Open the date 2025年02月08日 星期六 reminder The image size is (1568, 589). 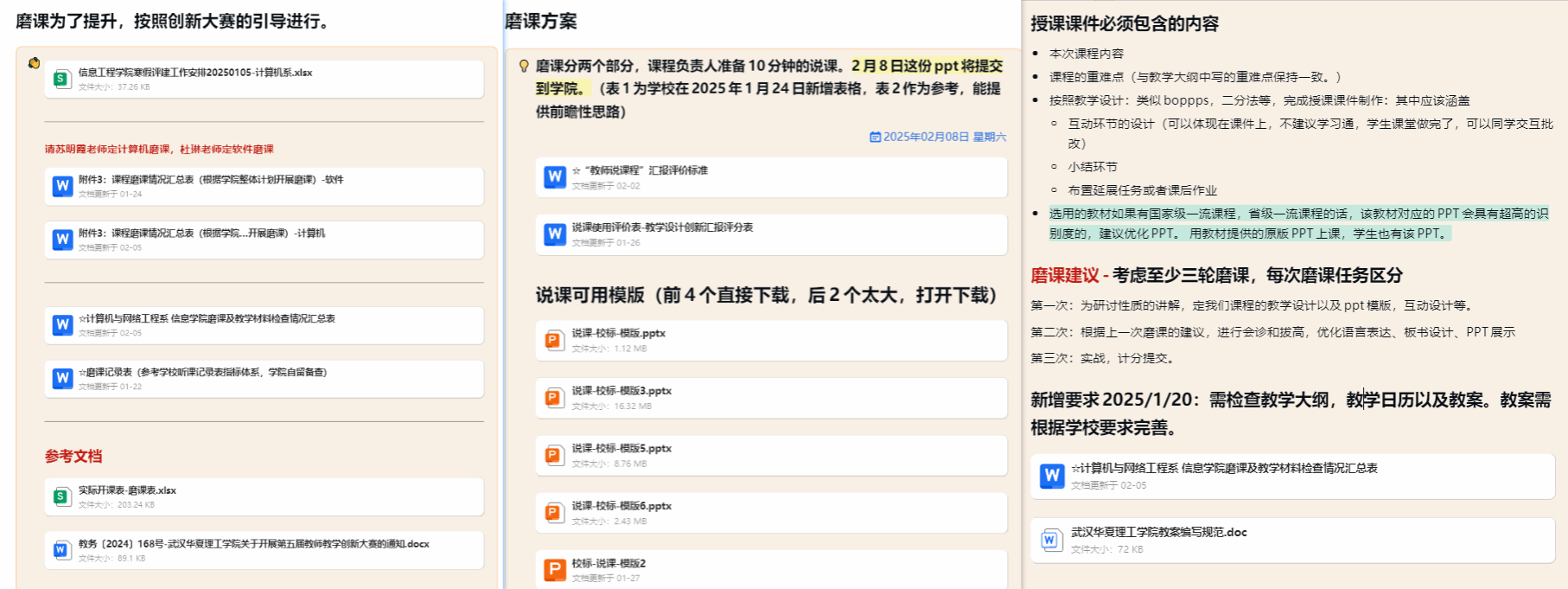[x=938, y=137]
